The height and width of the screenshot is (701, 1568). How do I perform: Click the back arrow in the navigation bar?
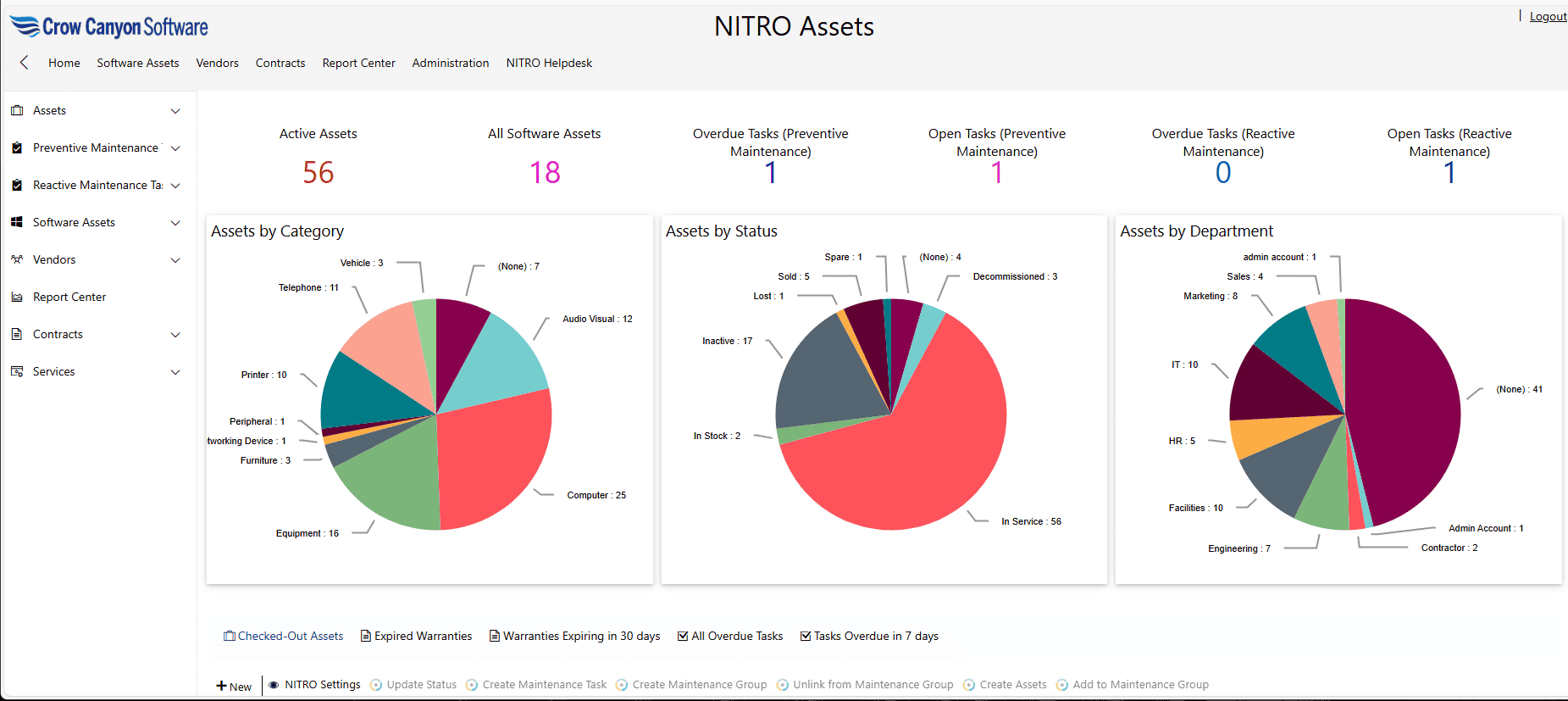24,62
